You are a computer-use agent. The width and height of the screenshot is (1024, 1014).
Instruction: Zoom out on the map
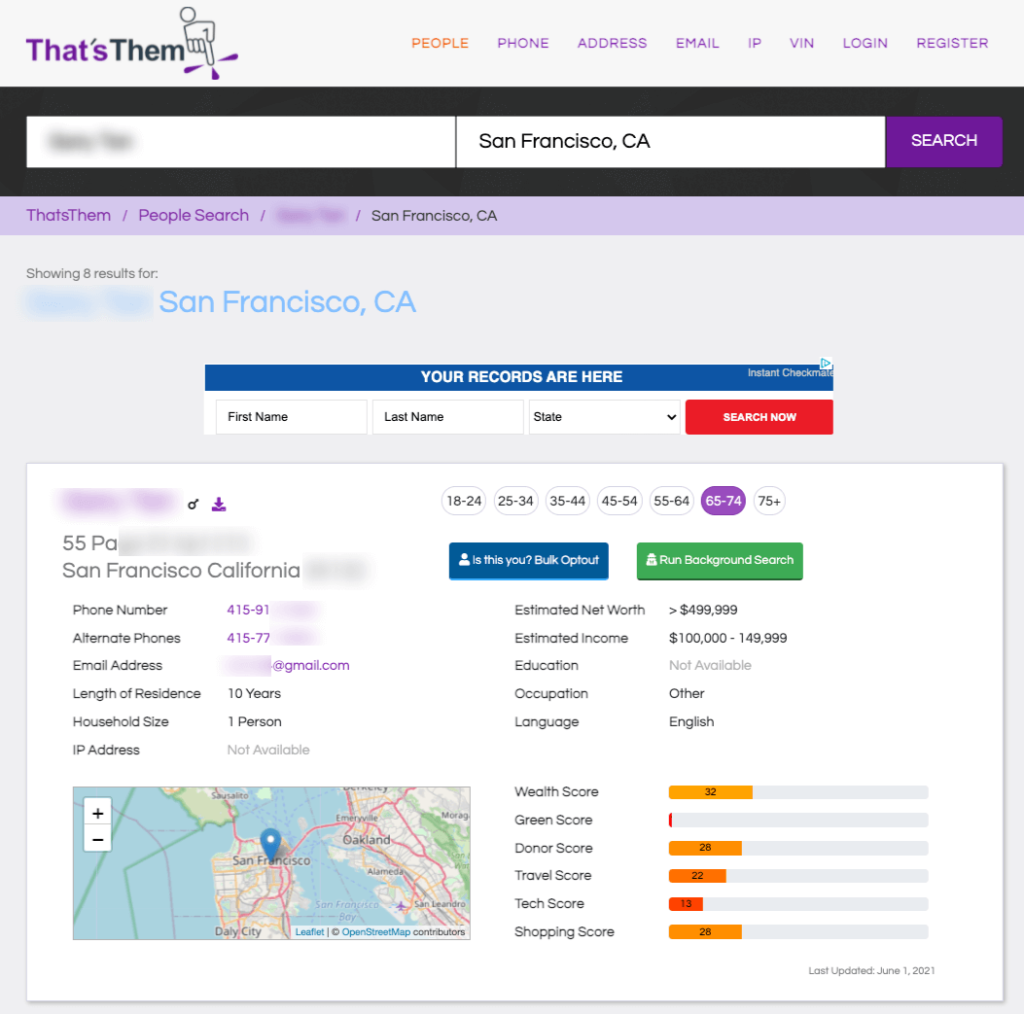(98, 840)
